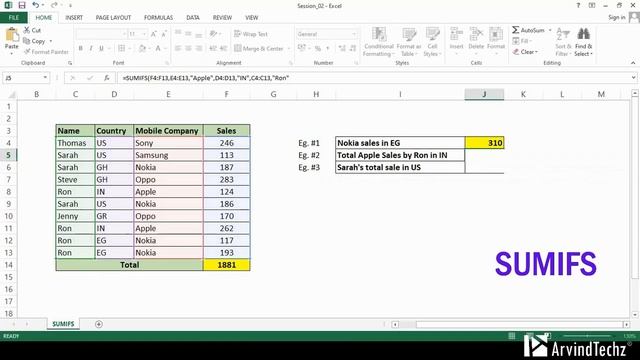
Task: Open Format as Table gallery
Action: coord(409,42)
